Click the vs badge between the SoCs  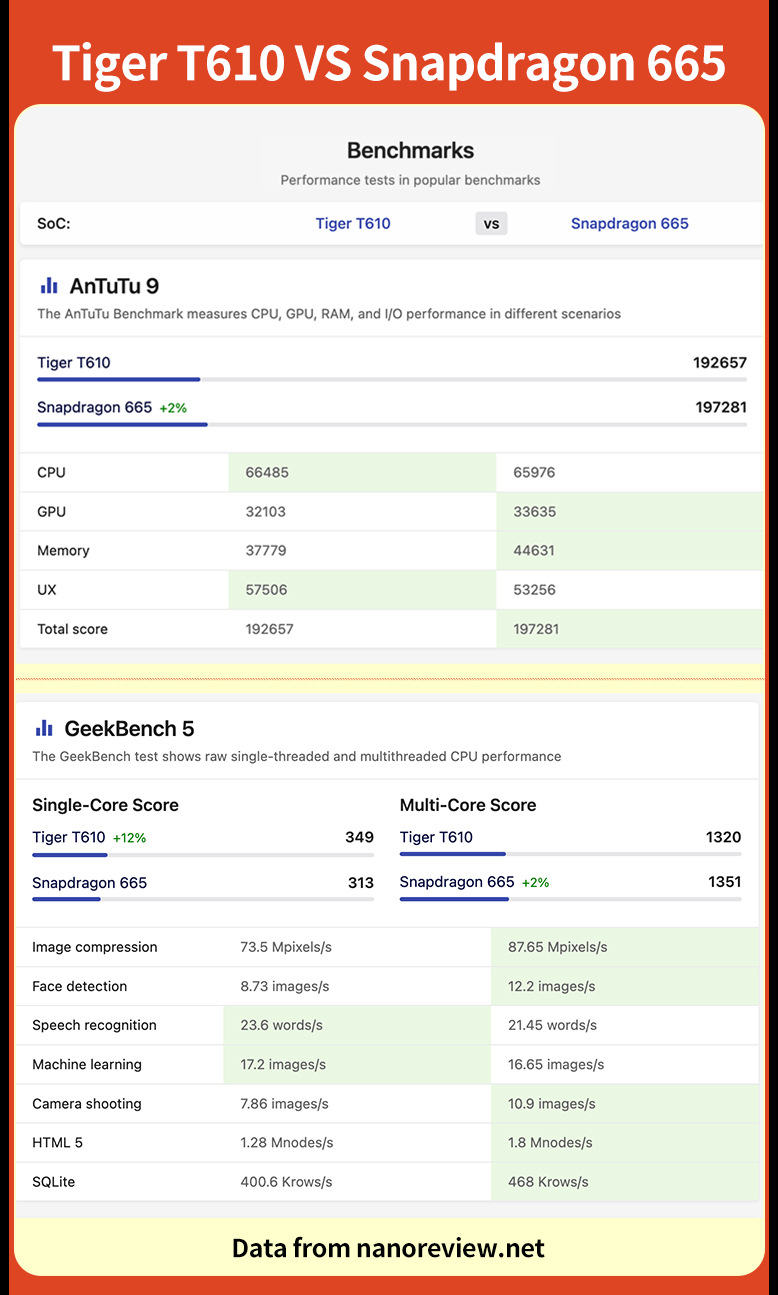[x=491, y=224]
